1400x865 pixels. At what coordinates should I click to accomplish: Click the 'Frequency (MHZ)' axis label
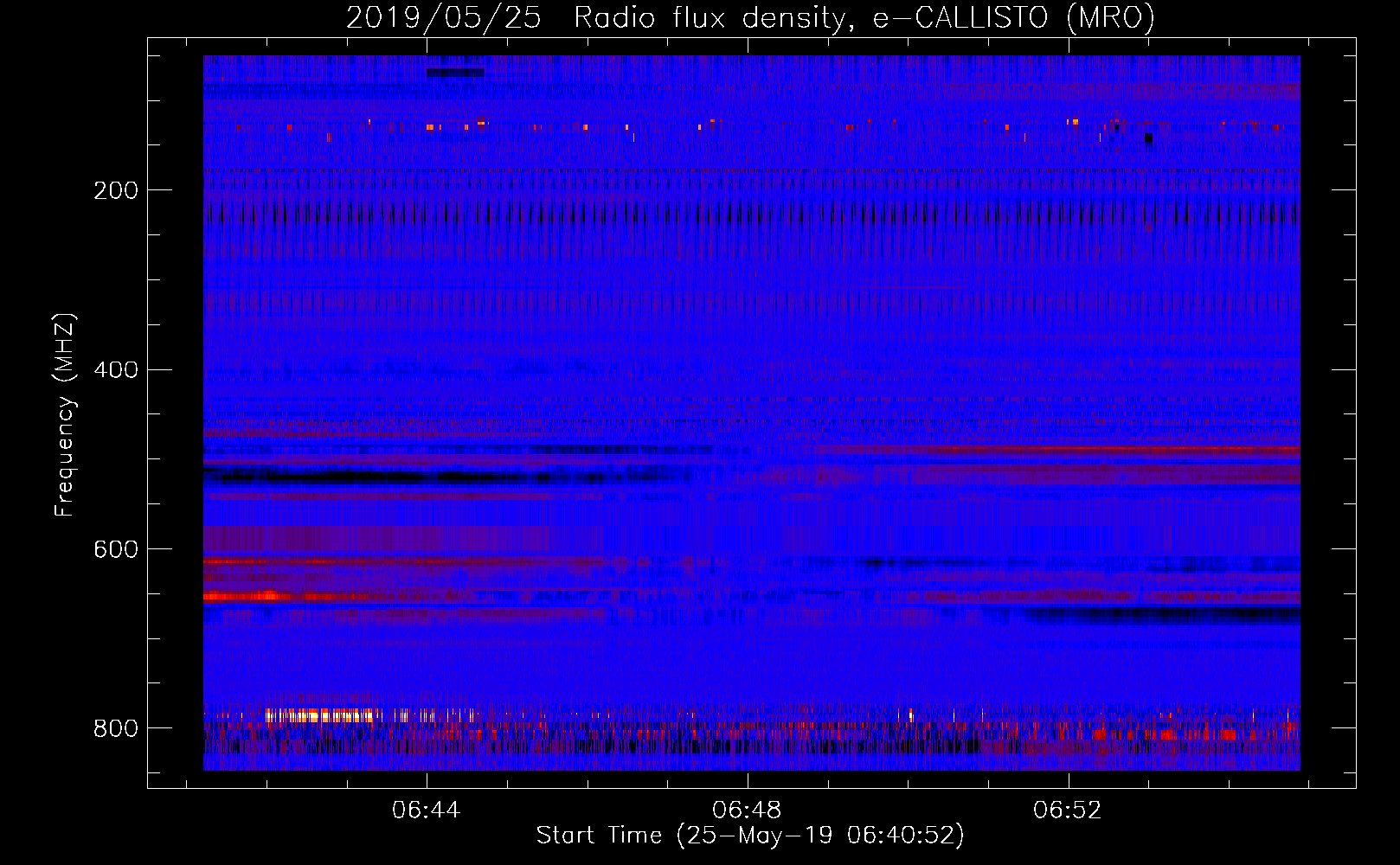pos(64,415)
